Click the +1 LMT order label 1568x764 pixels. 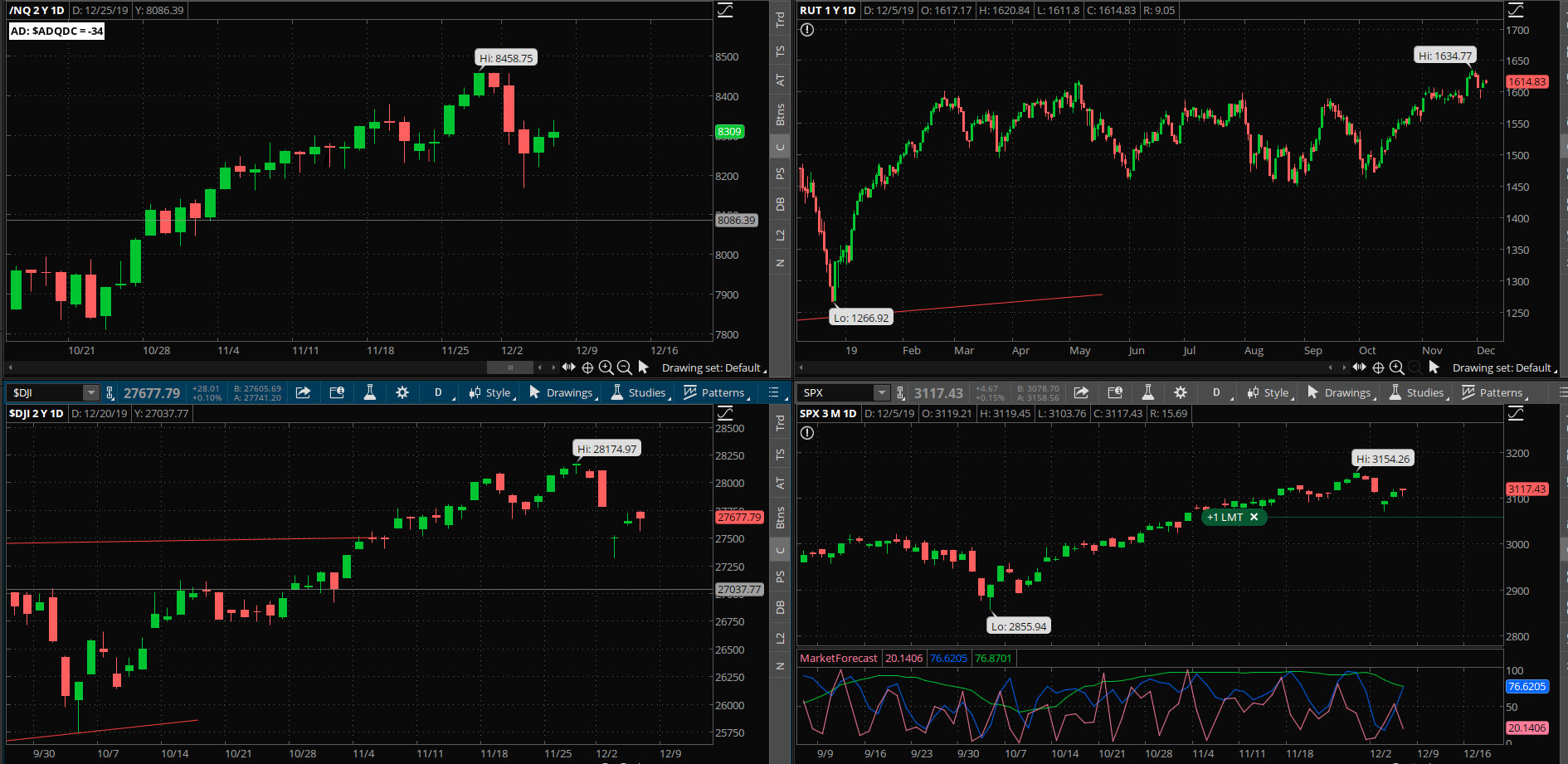click(x=1225, y=517)
